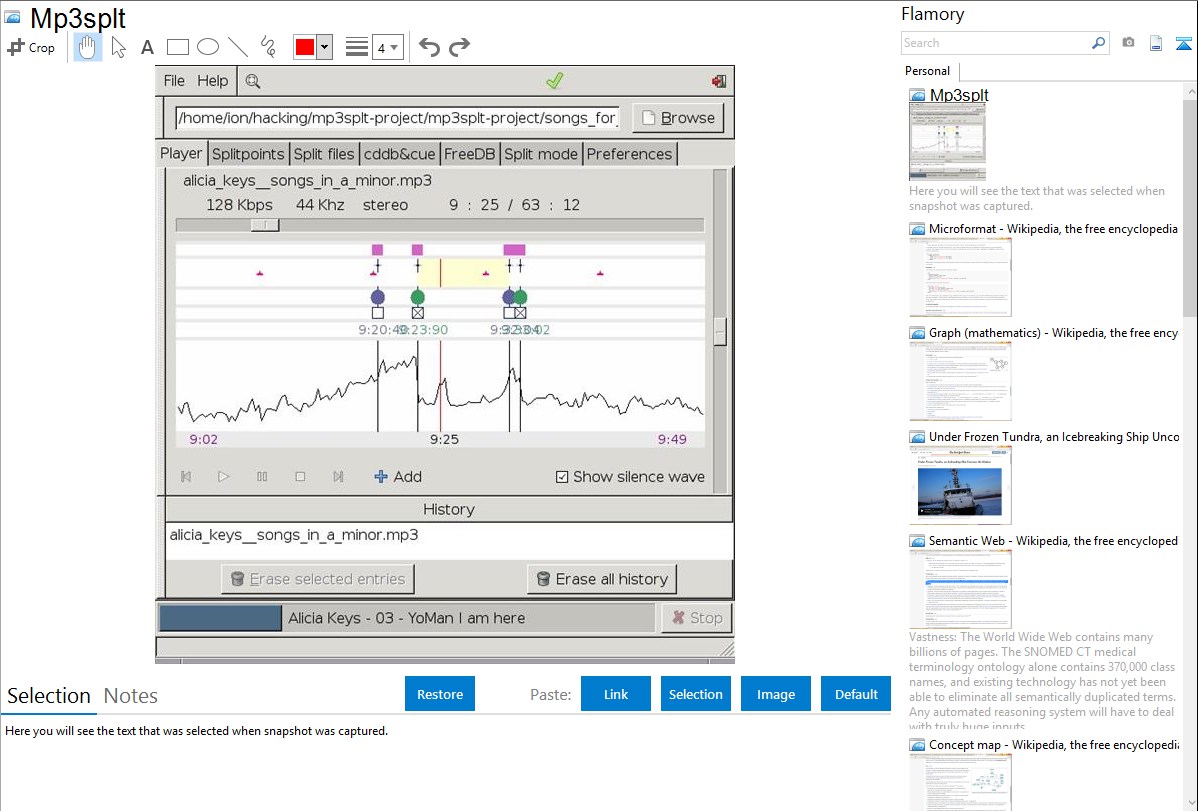Screen dimensions: 1198x811
Task: Pick the rectangle shape tool
Action: coord(178,47)
